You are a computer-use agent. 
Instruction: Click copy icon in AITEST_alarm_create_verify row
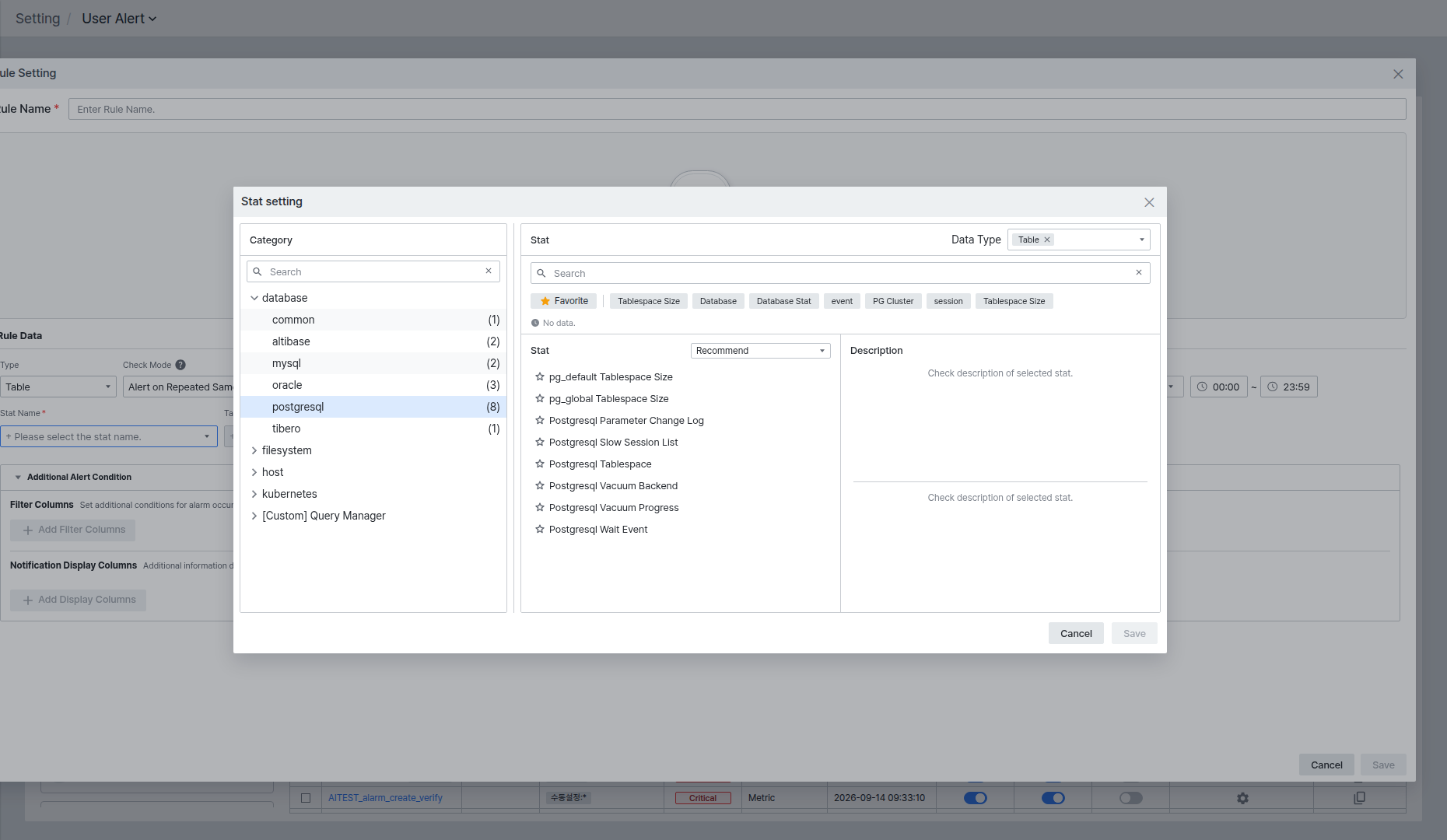[1359, 798]
